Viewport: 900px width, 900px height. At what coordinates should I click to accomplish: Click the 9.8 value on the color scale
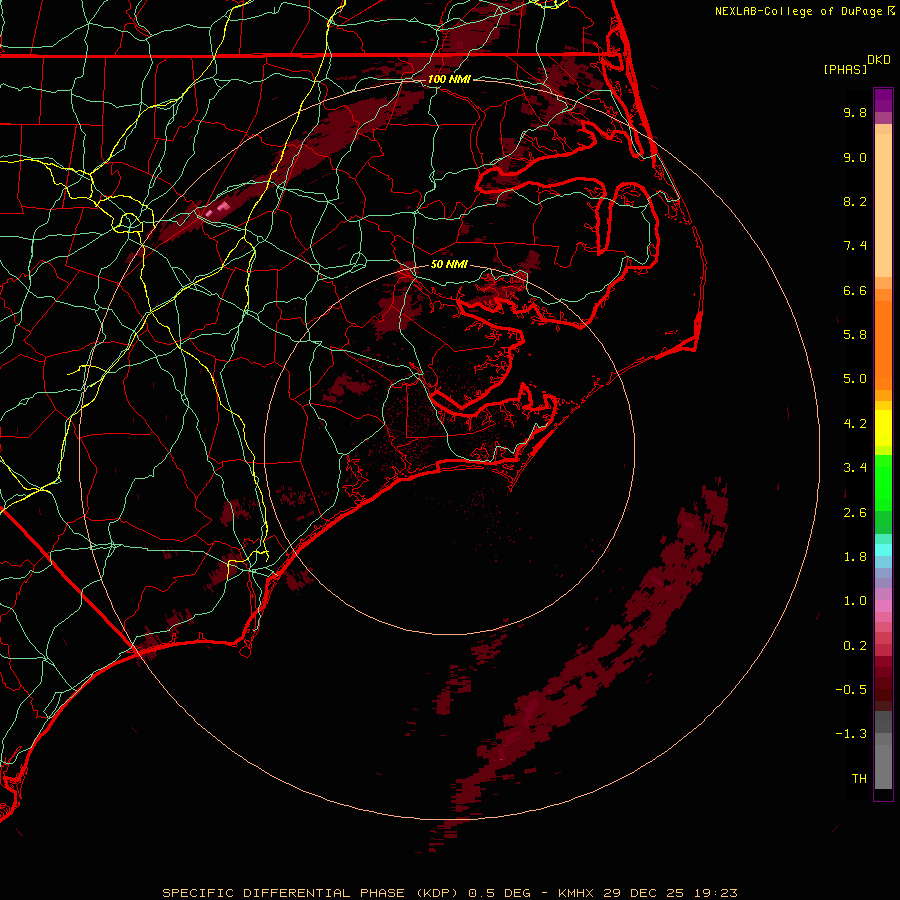(x=855, y=112)
